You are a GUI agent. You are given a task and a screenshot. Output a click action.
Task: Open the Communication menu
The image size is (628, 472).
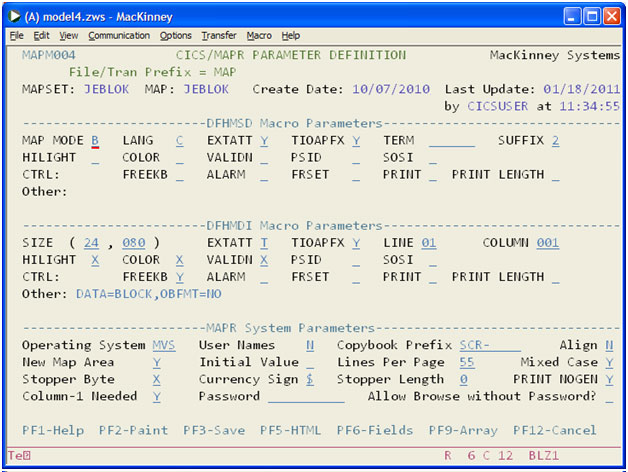tap(119, 36)
